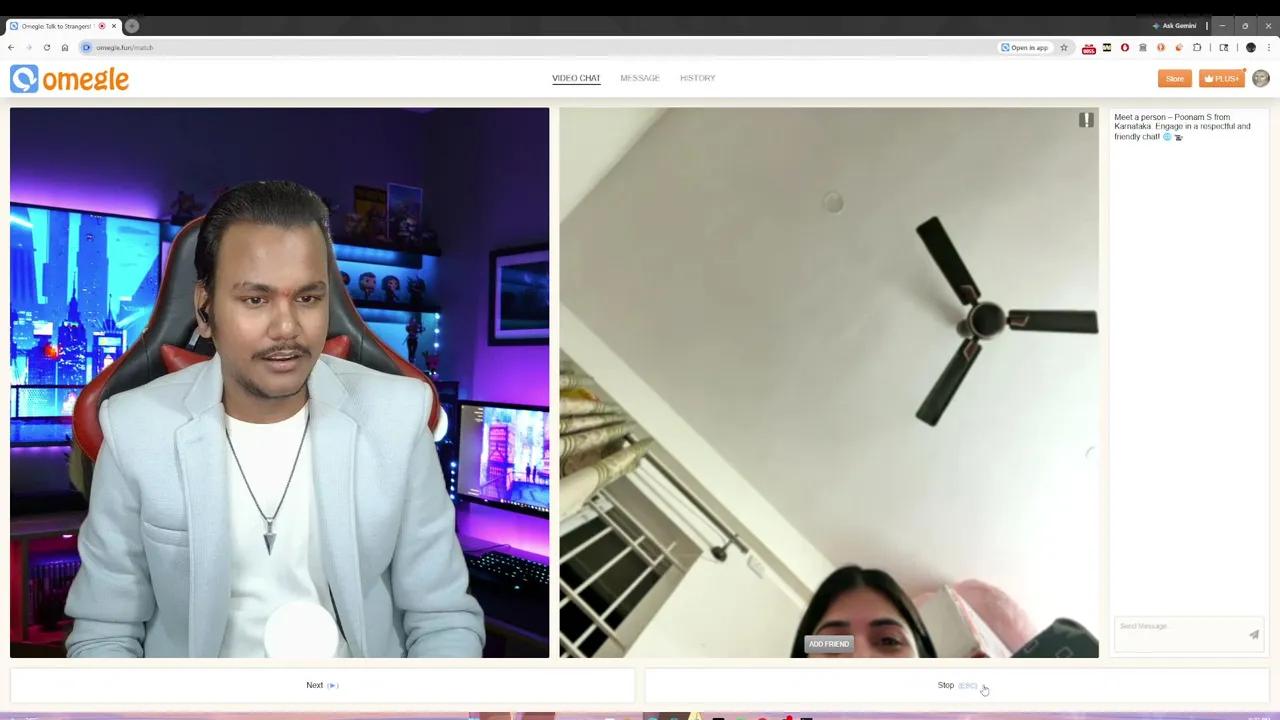Screen dimensions: 1280x720
Task: Open the Chrome three-dot menu
Action: tap(1269, 47)
